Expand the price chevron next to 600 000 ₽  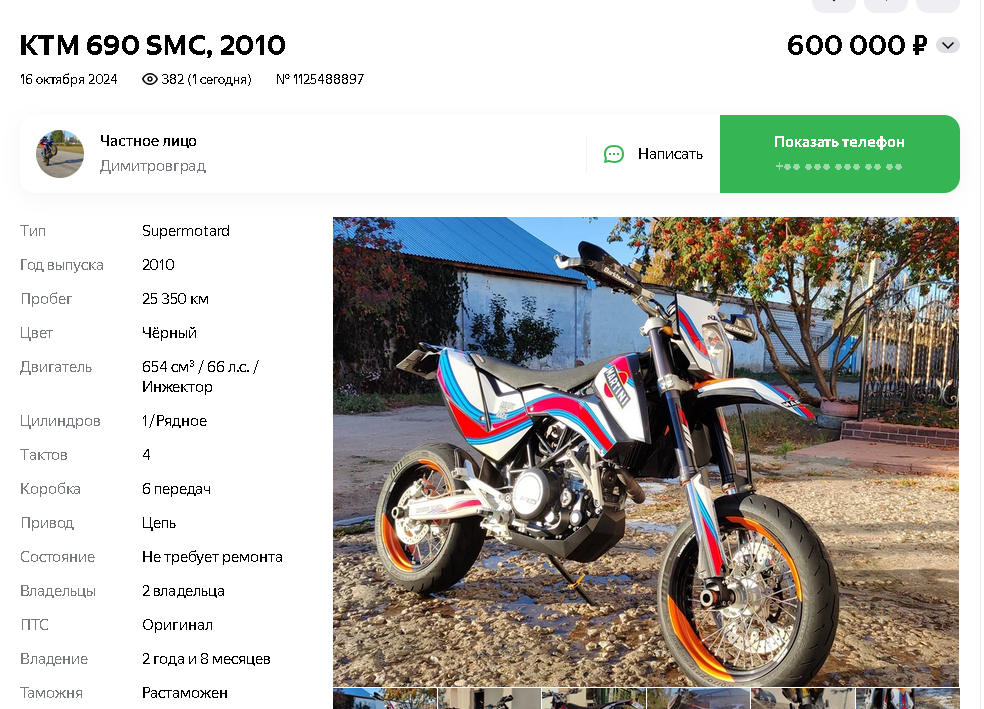(948, 45)
